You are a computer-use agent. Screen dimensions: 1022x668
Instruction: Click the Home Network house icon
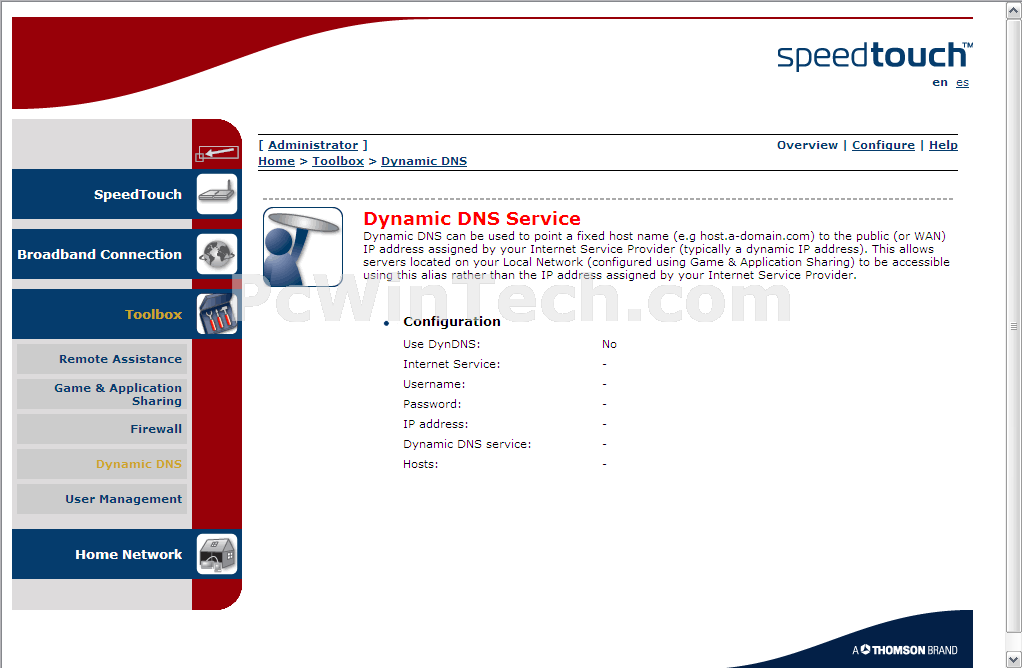click(217, 555)
